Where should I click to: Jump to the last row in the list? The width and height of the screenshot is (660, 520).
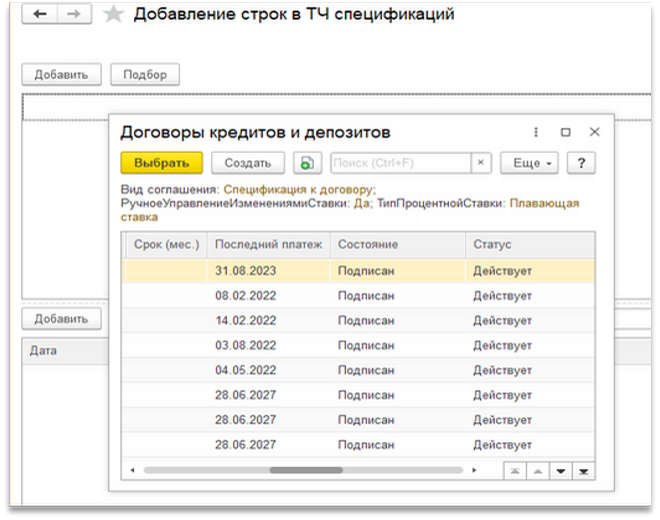pyautogui.click(x=583, y=471)
